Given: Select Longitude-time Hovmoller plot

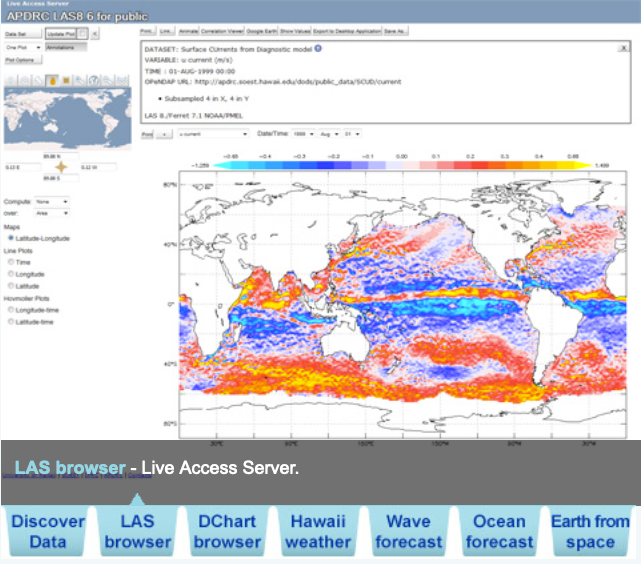Looking at the screenshot, I should coord(10,310).
